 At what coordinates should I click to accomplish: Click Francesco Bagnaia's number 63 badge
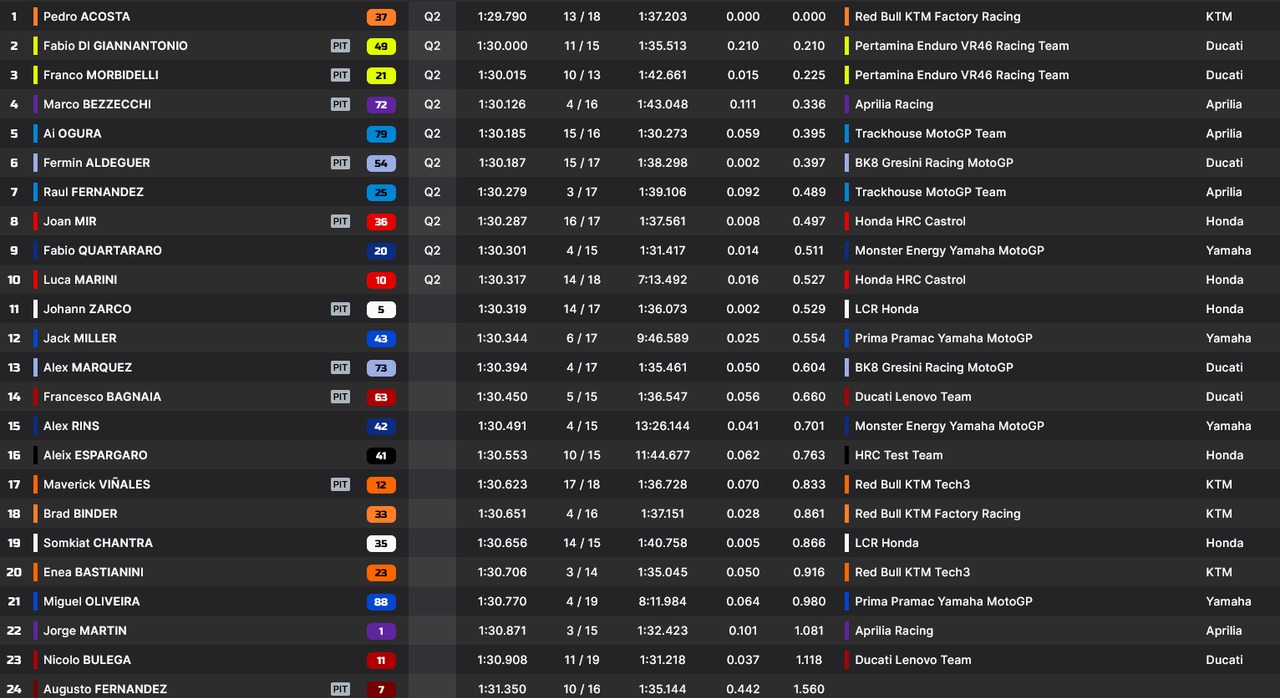381,397
